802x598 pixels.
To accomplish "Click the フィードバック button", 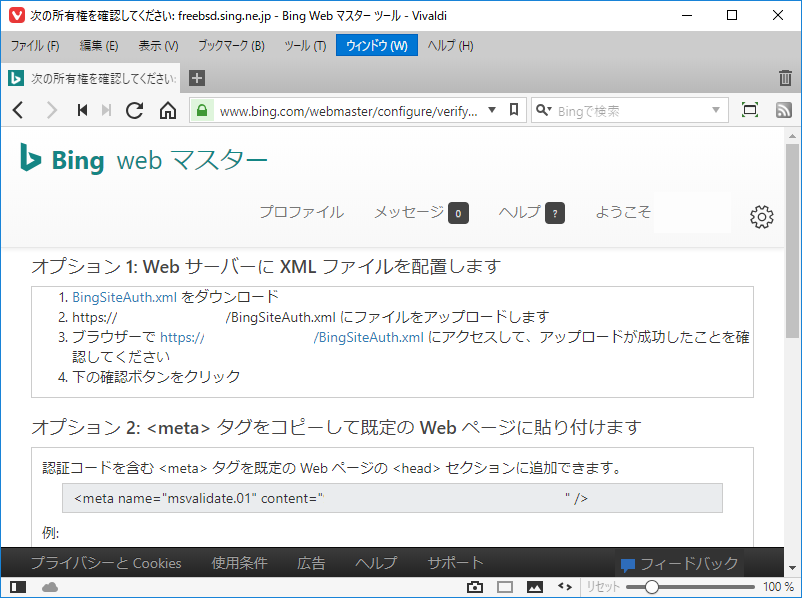I will tap(679, 564).
